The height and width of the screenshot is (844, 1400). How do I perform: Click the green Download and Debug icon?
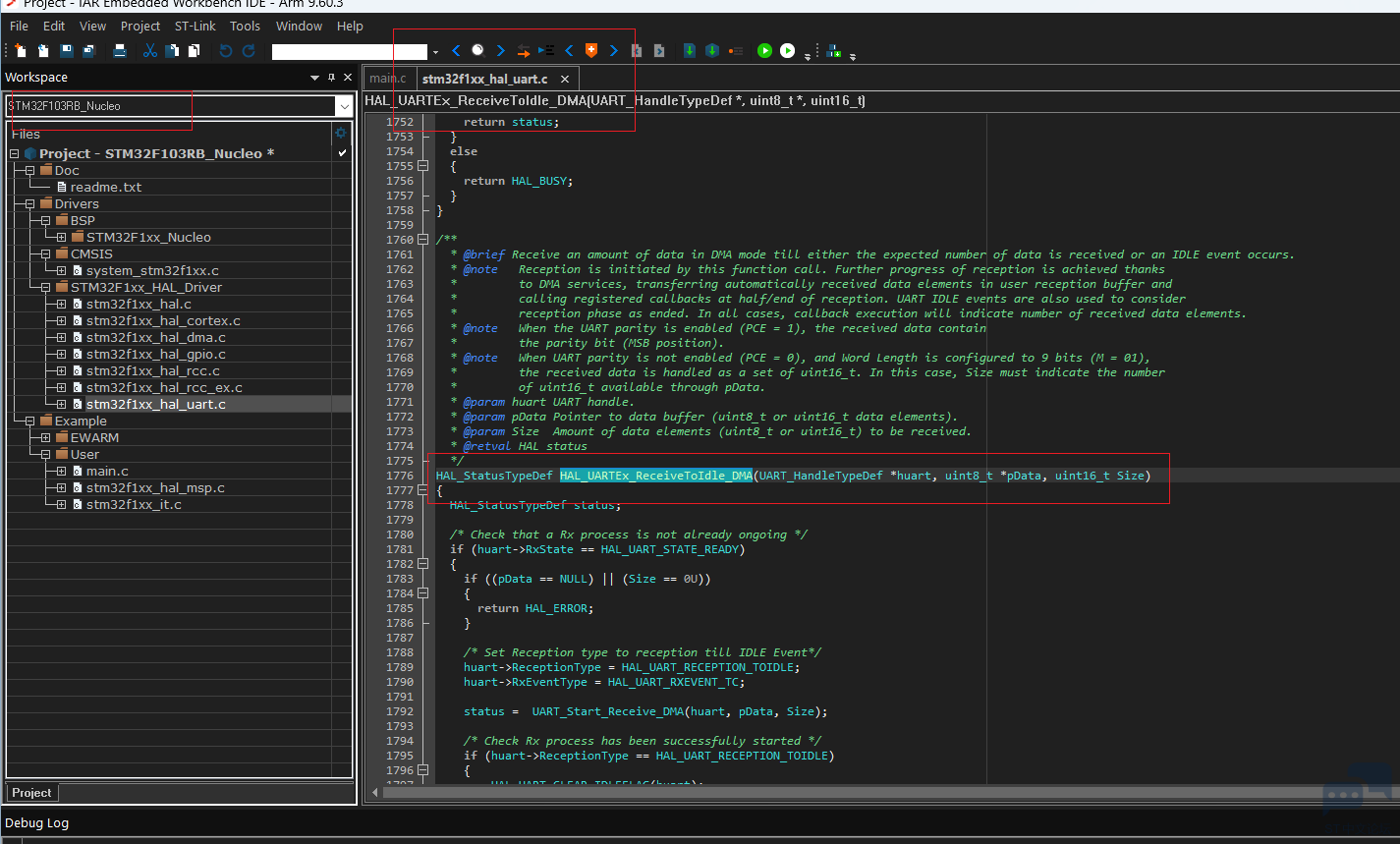(x=764, y=51)
